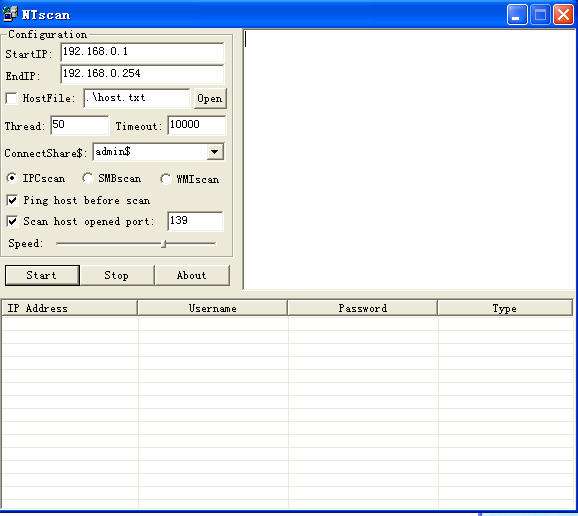The width and height of the screenshot is (578, 516).
Task: Minimize the NTscan window
Action: (517, 15)
